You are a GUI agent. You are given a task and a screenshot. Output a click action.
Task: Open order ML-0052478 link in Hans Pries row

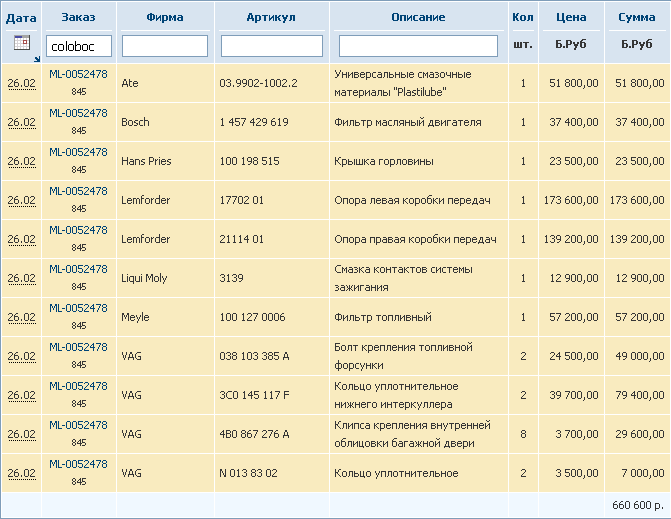tap(78, 152)
